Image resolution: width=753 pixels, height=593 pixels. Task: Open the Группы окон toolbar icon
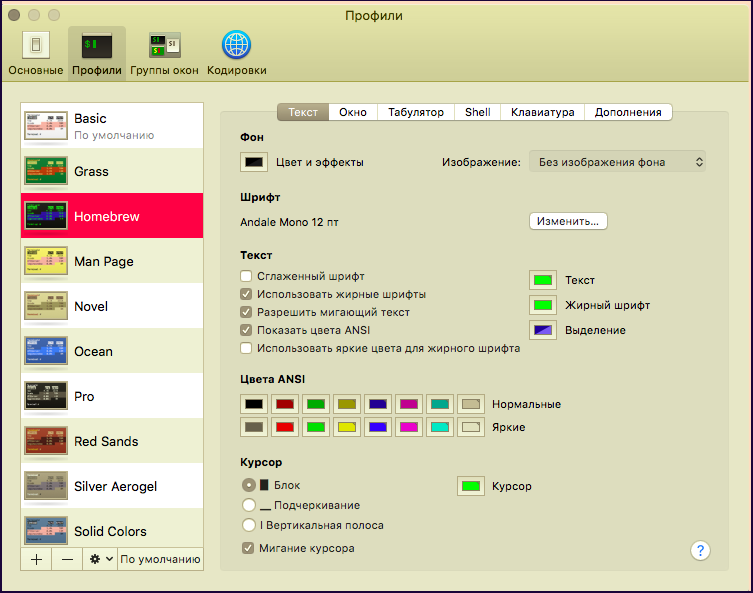tap(164, 46)
